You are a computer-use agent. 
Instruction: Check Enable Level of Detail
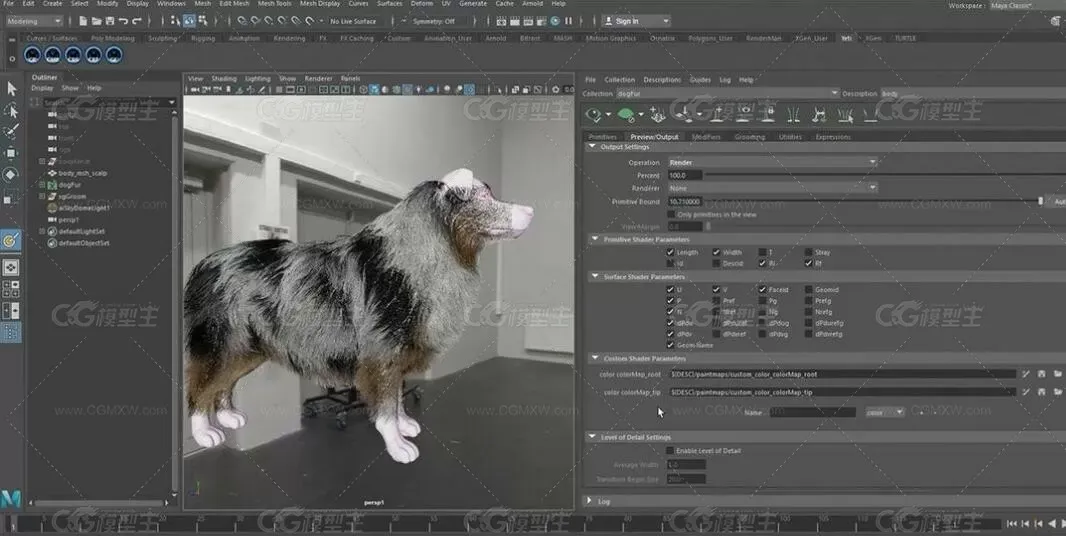point(670,450)
